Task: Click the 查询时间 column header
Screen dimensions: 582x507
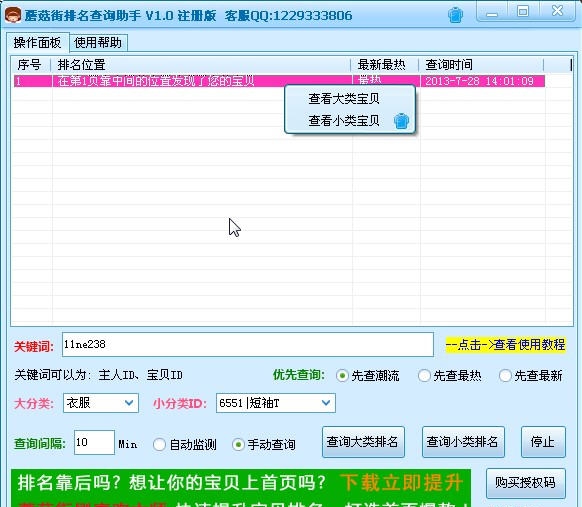Action: pos(481,65)
